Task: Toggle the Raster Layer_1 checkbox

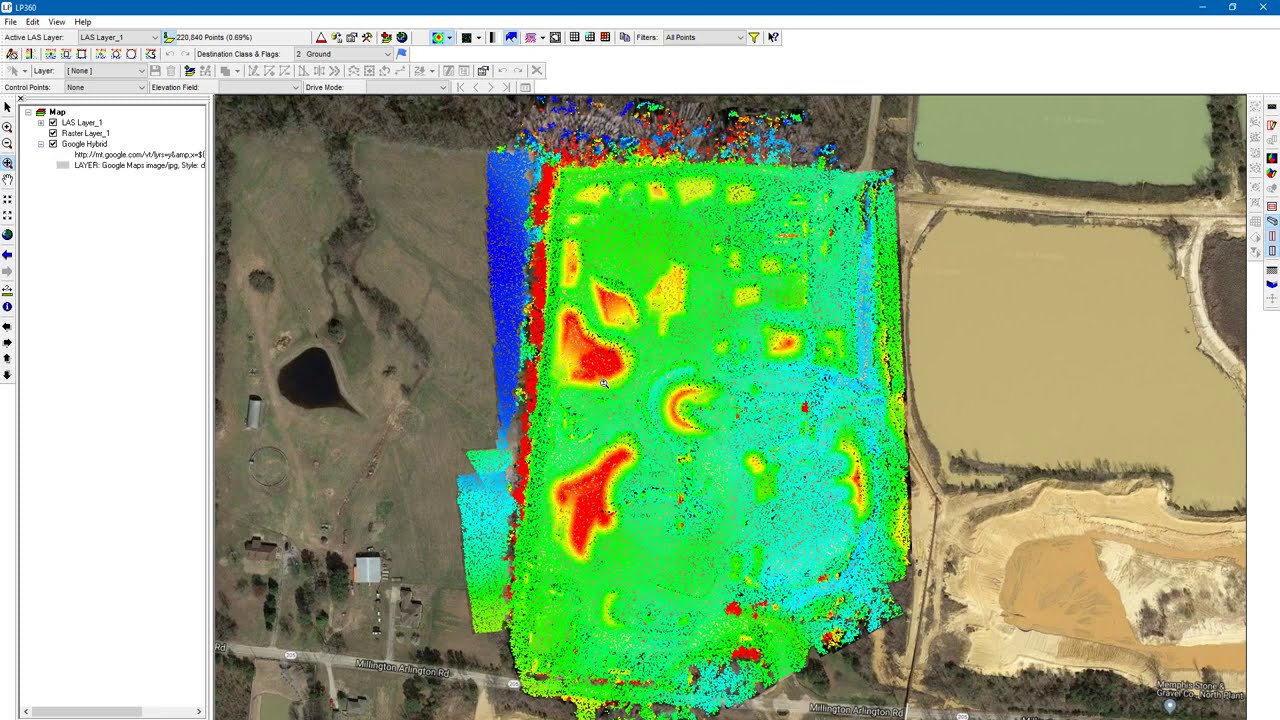Action: tap(53, 133)
